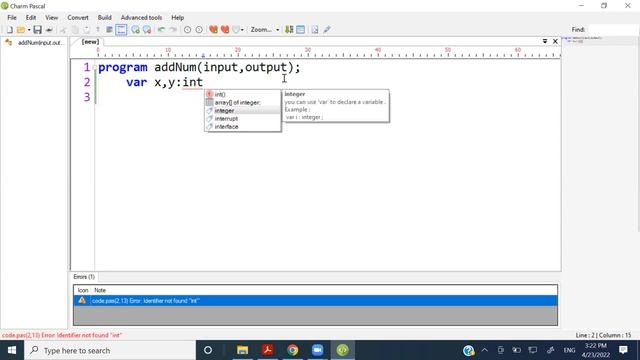Click the blue window layout icon
This screenshot has width=640, height=360.
point(300,30)
